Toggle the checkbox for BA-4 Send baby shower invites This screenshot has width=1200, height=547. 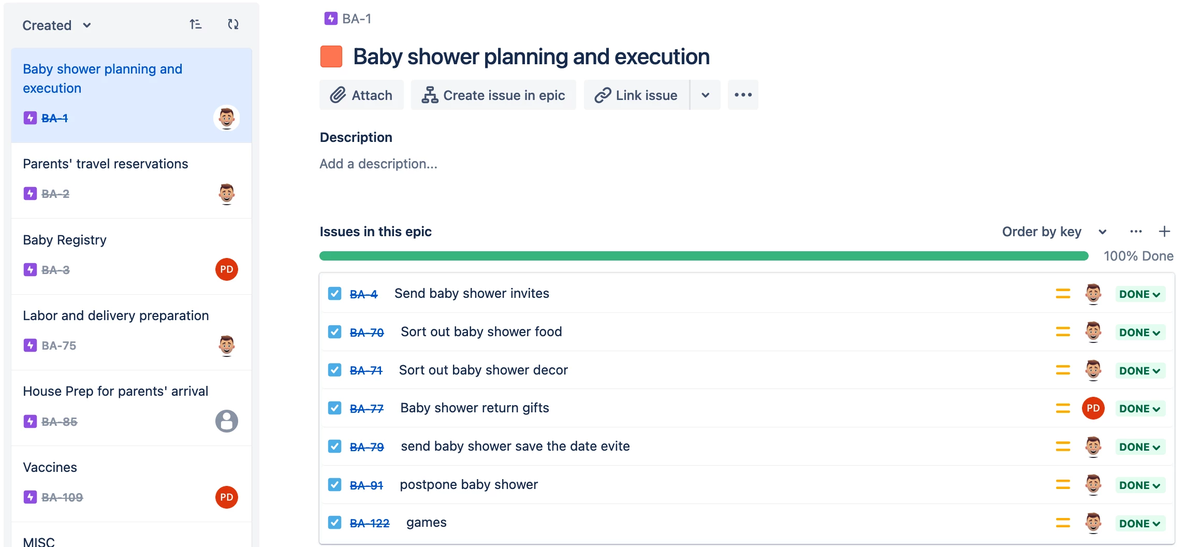coord(335,294)
